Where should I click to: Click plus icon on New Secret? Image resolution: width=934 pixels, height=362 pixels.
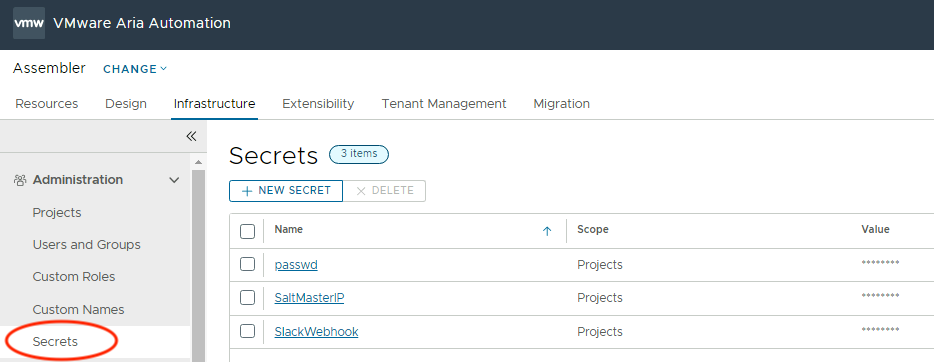coord(247,191)
